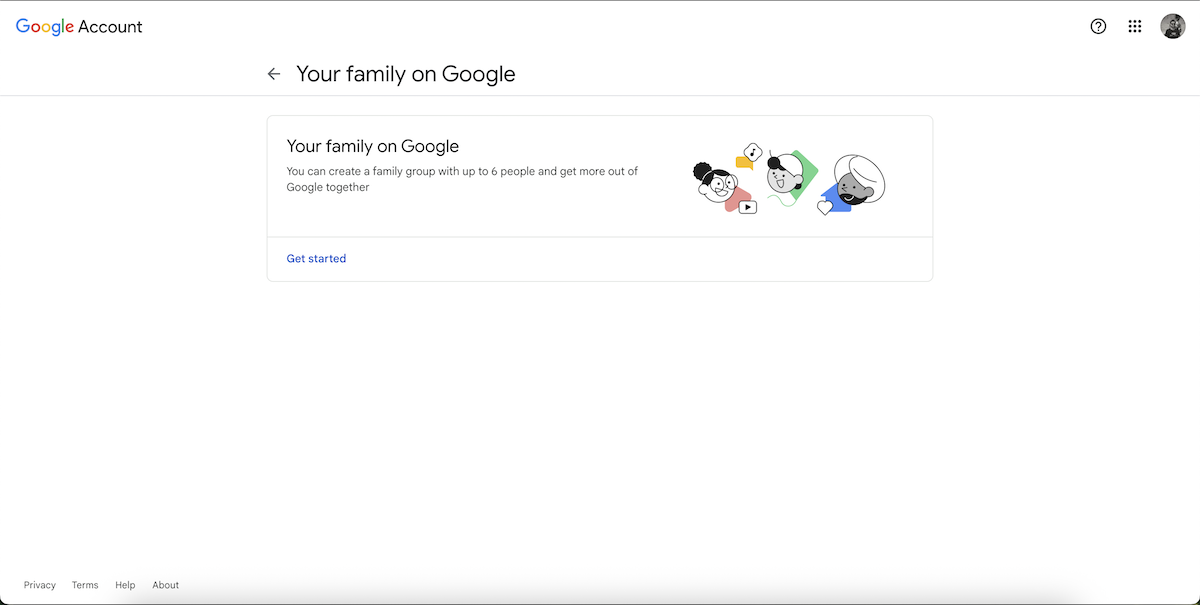Open the Help link in the footer
Screen dimensions: 1200x605
coord(125,585)
